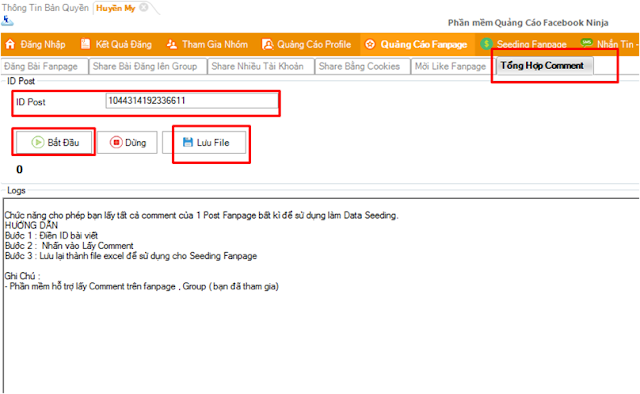Click the circular icon beside Quảng Cáo Fanpage
The width and height of the screenshot is (640, 394).
[x=370, y=44]
